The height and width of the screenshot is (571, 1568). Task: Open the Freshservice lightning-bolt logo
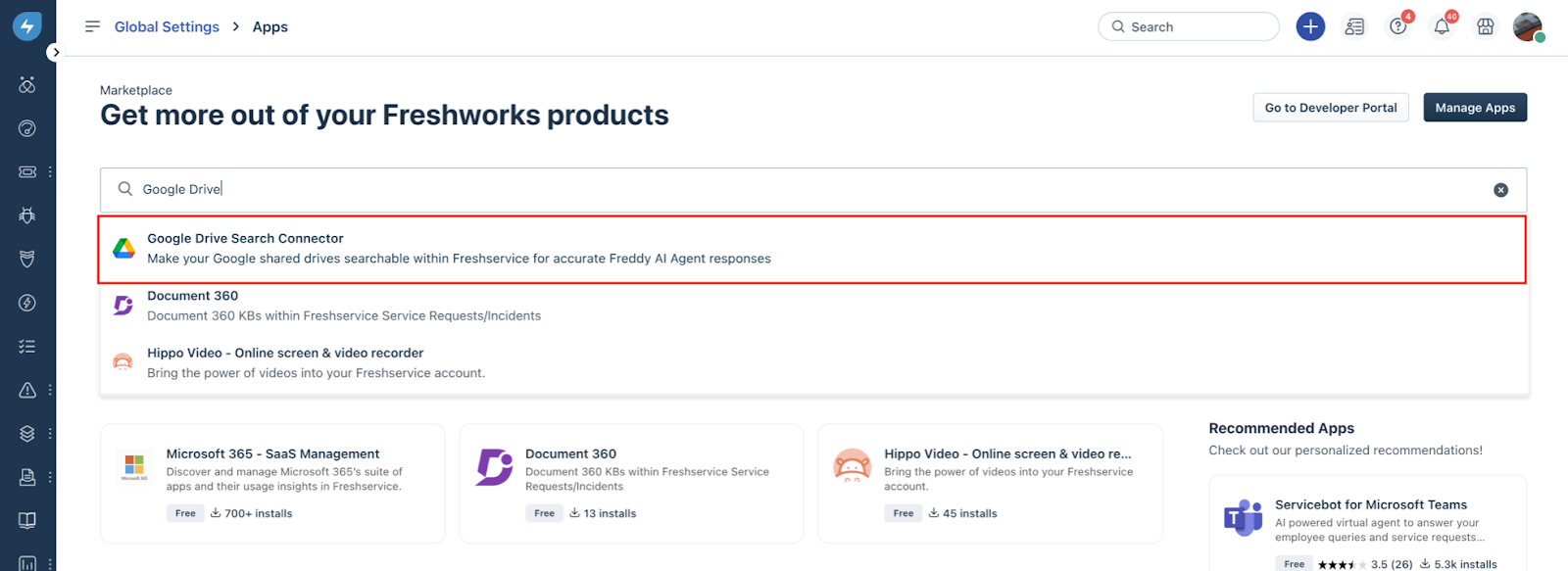coord(27,26)
